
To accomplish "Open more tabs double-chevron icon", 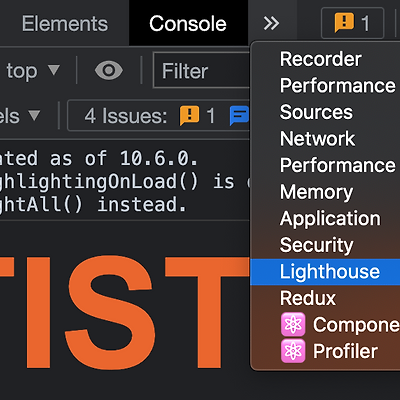I will tap(271, 23).
